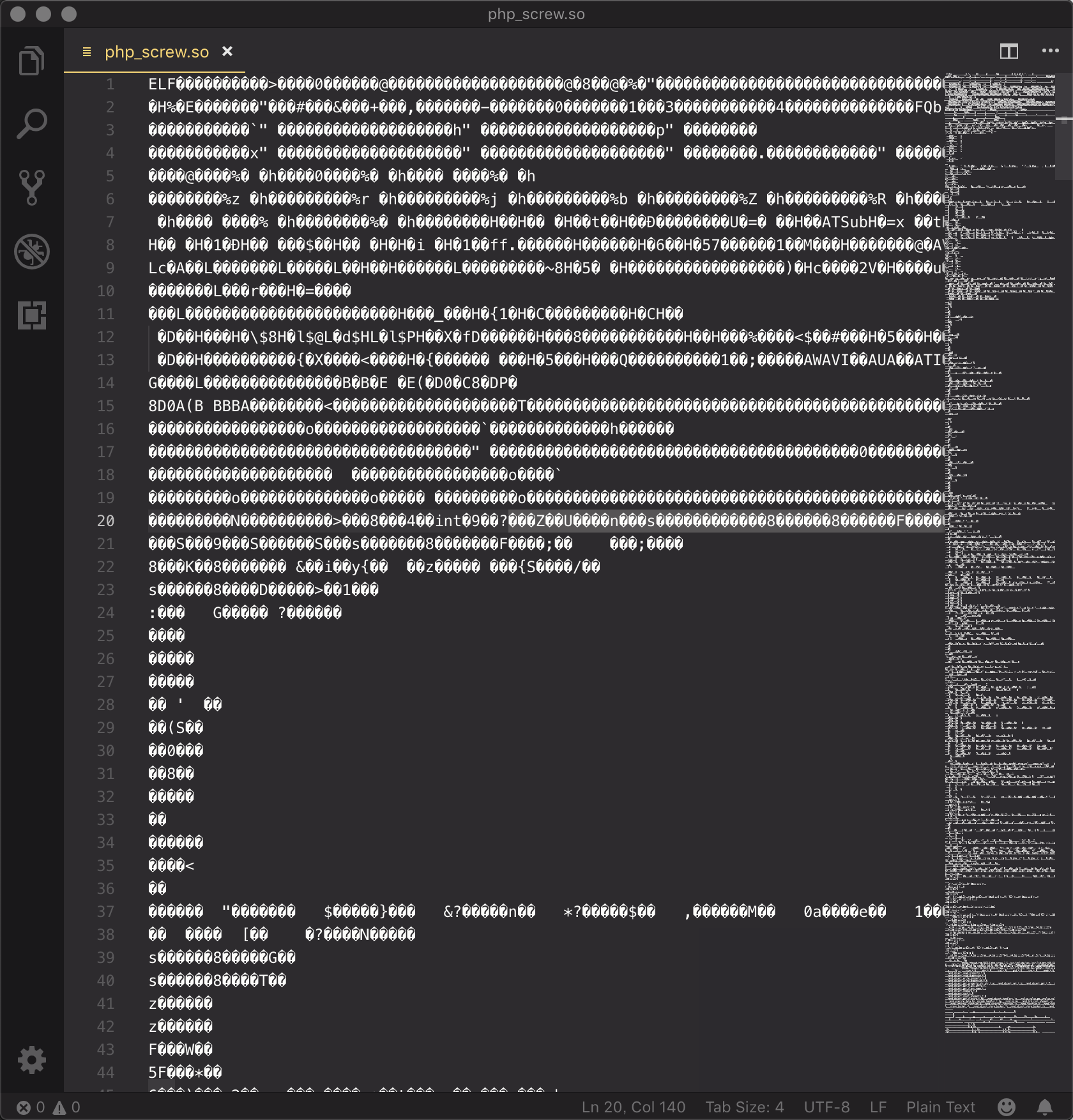Screen dimensions: 1073x1120
Task: Split the editor using the split icon
Action: pyautogui.click(x=1009, y=52)
